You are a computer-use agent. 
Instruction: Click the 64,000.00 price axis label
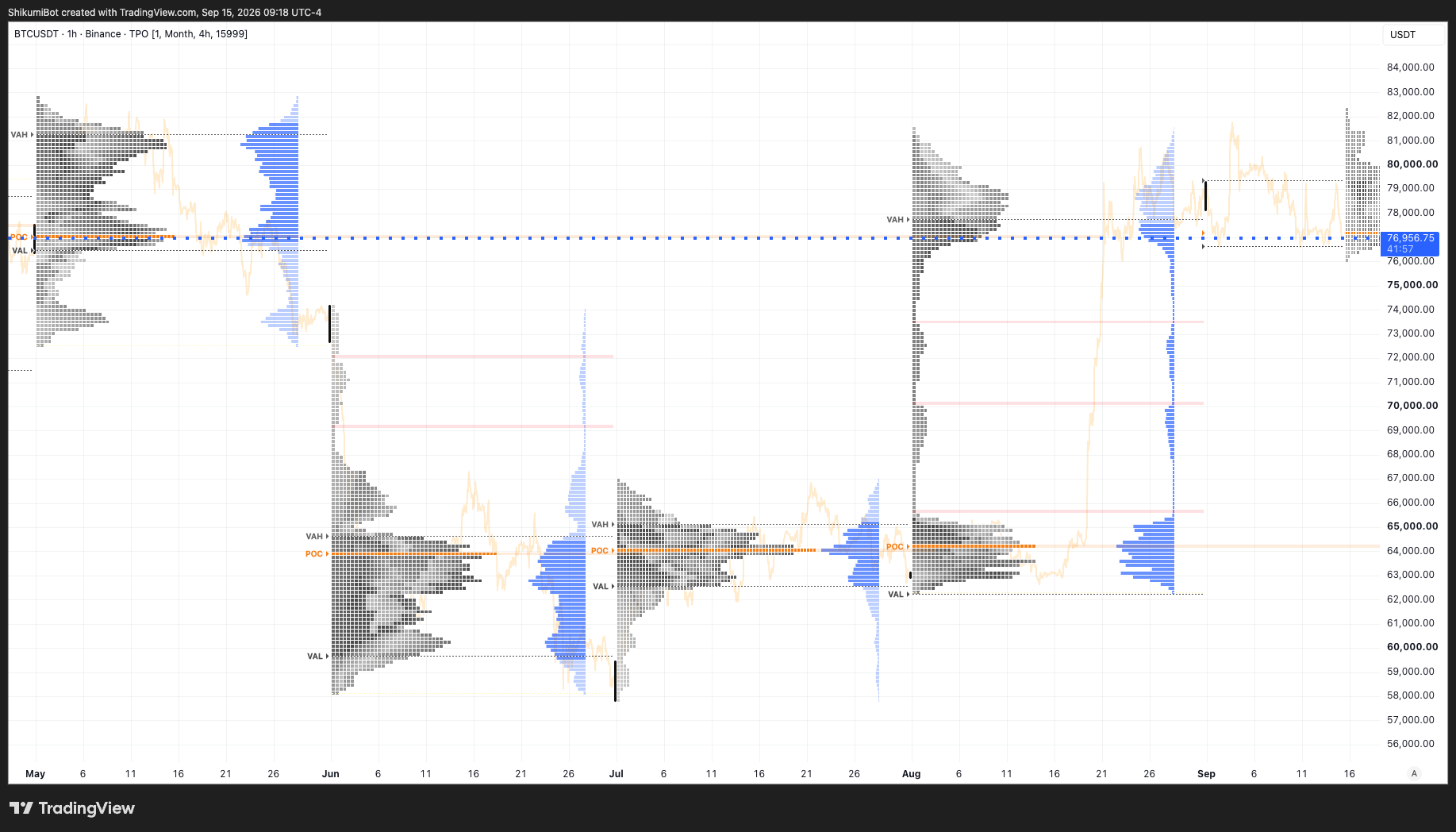(x=1411, y=551)
